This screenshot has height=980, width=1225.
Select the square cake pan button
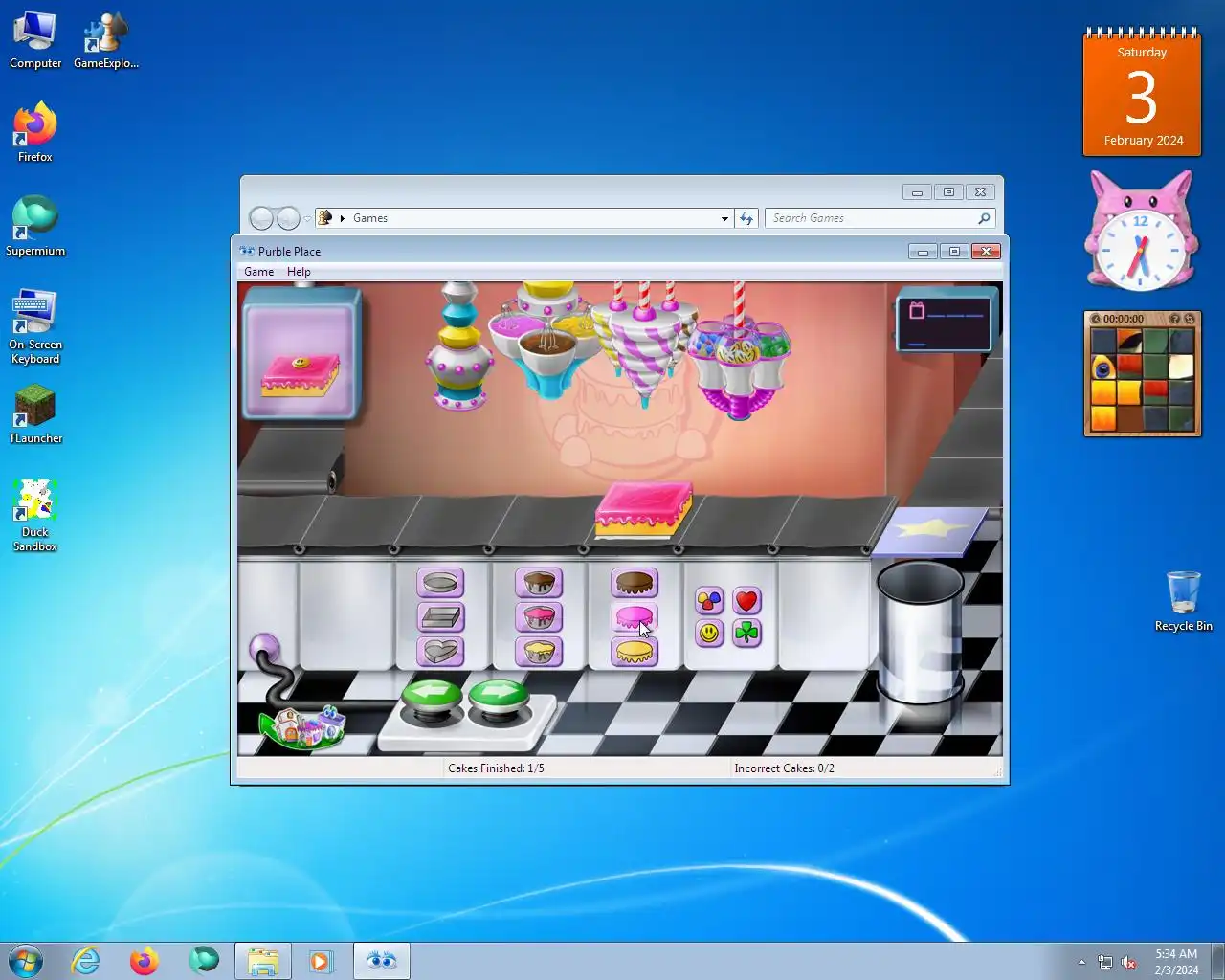point(440,617)
